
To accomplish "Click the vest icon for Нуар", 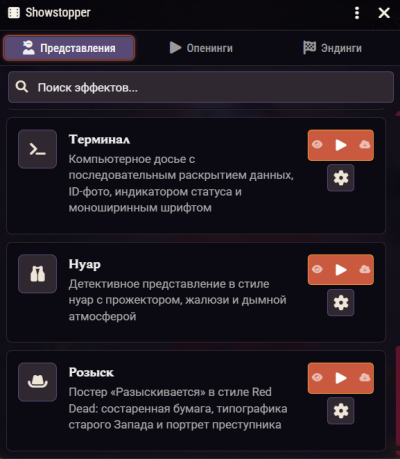I will click(38, 274).
